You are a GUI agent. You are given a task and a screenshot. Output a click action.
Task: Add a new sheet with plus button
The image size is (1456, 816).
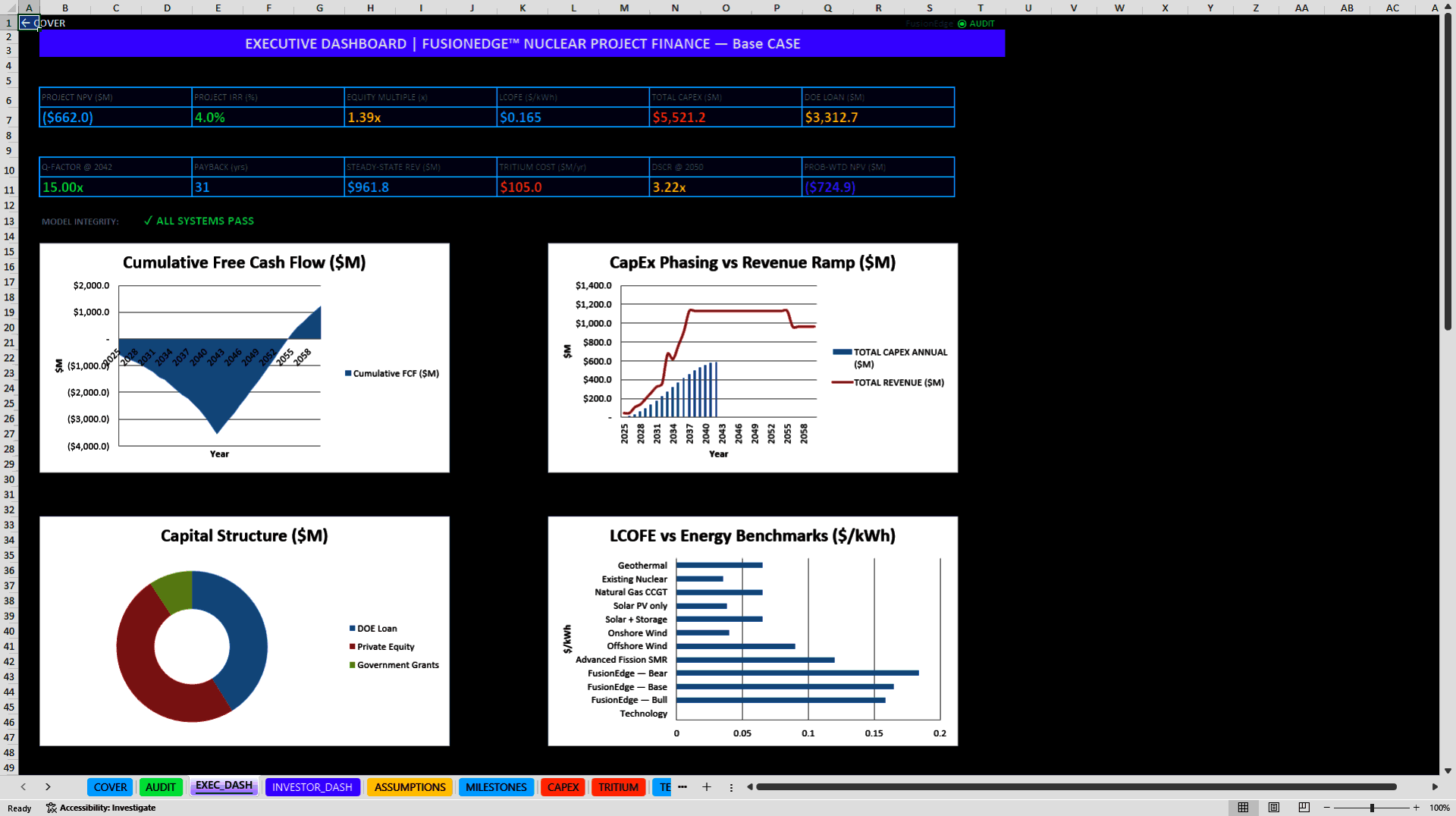click(x=707, y=787)
